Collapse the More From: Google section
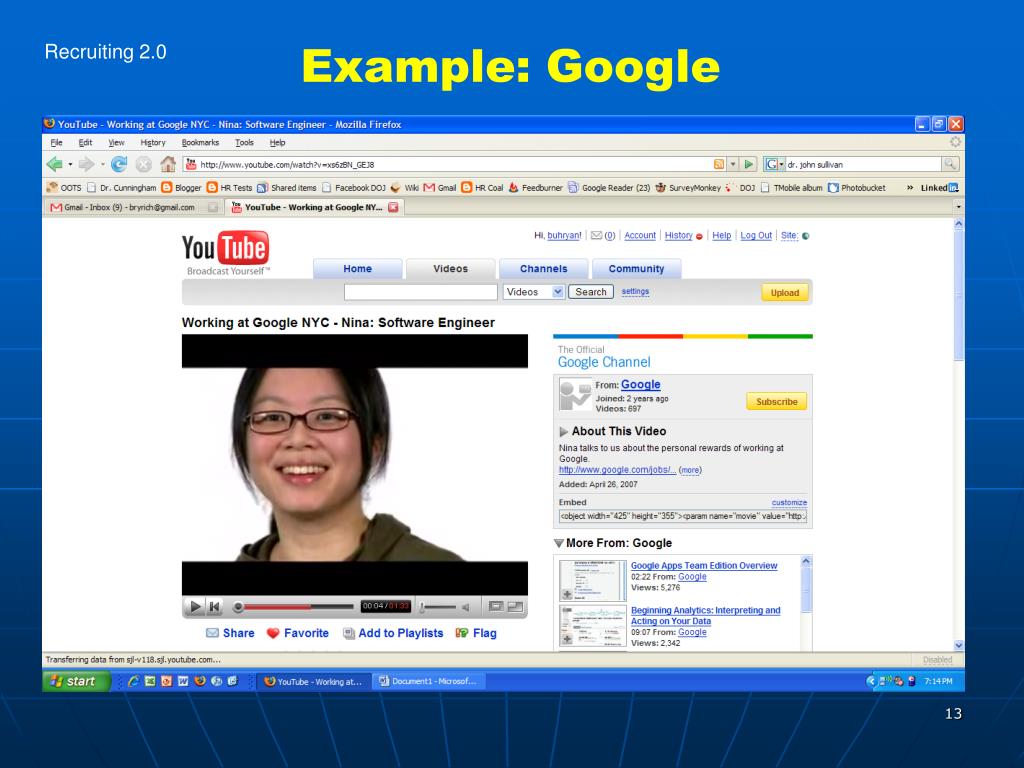 (559, 543)
